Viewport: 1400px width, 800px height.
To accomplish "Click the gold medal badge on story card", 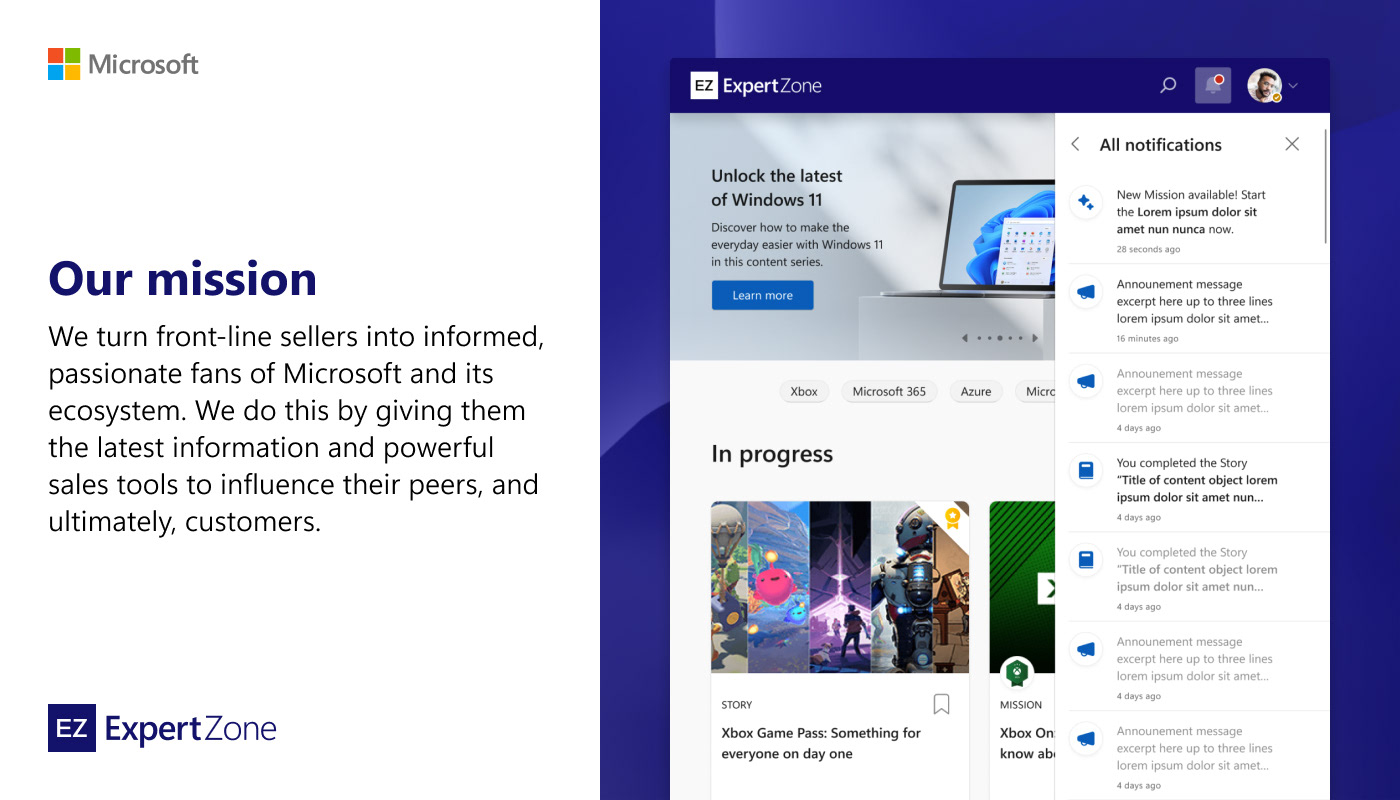I will click(x=953, y=517).
